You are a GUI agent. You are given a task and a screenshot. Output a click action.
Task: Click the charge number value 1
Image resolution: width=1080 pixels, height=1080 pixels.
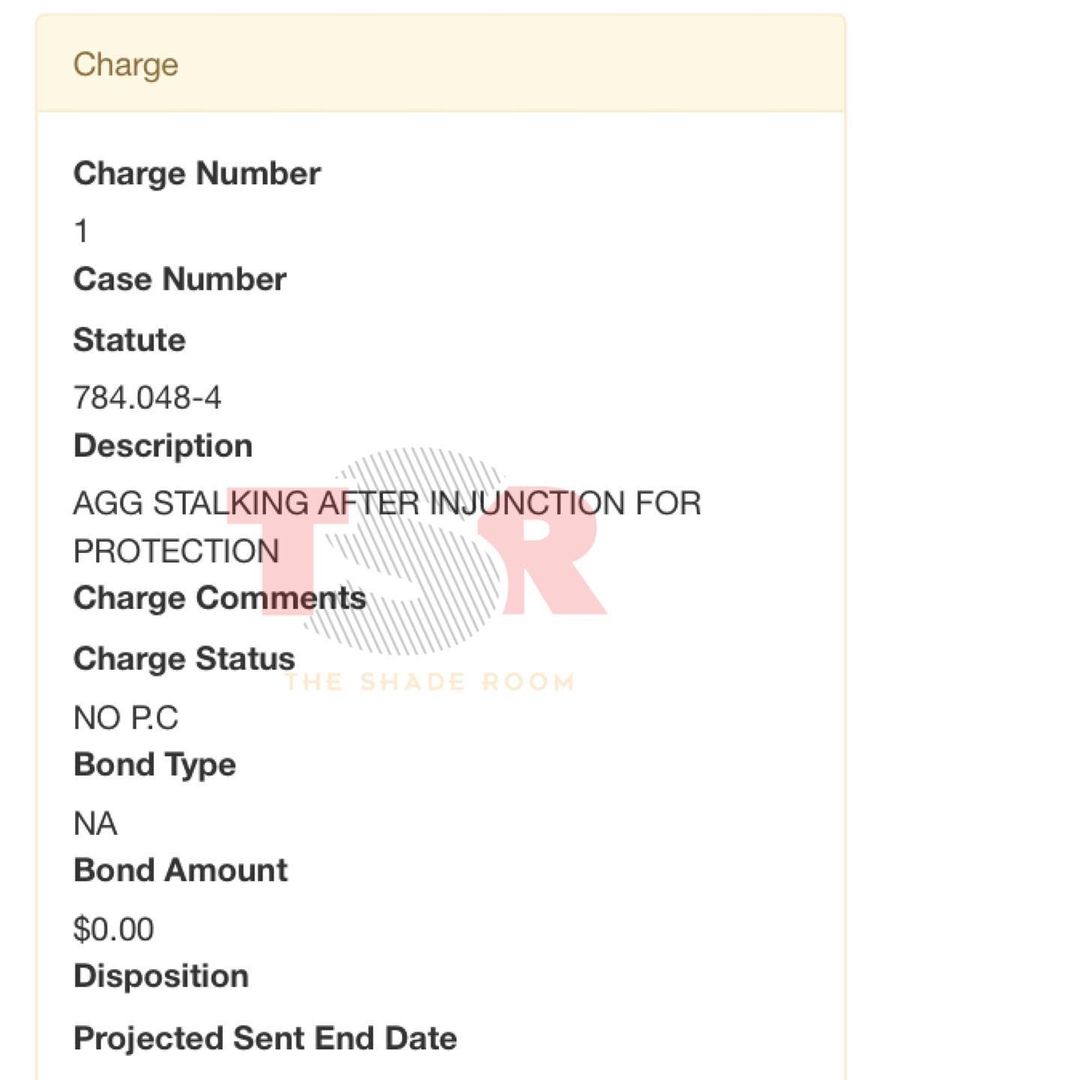point(81,232)
